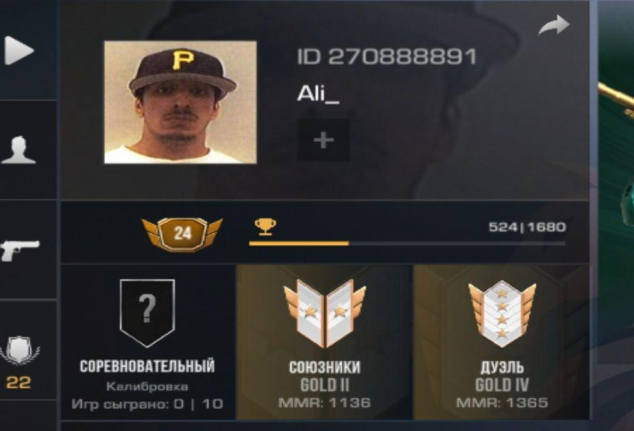The image size is (634, 431).
Task: Select the Дуэль mode label
Action: 502,367
